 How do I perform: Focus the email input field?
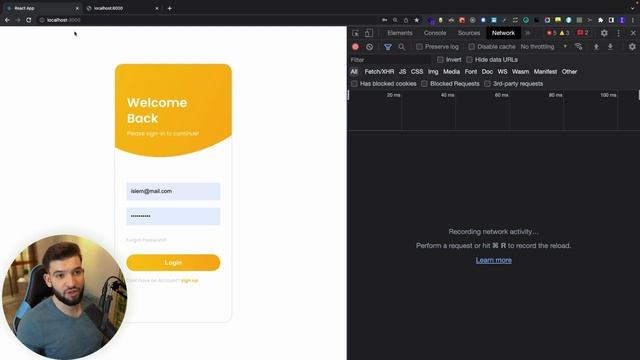coord(173,191)
